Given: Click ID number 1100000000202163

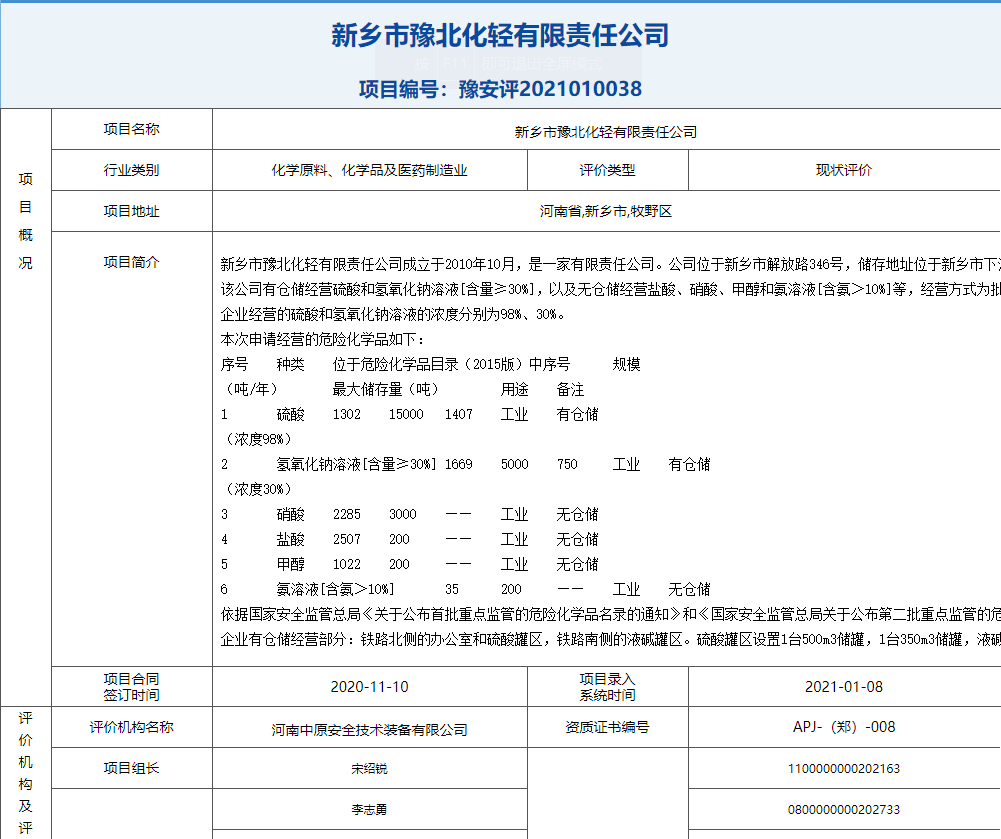Looking at the screenshot, I should click(844, 769).
